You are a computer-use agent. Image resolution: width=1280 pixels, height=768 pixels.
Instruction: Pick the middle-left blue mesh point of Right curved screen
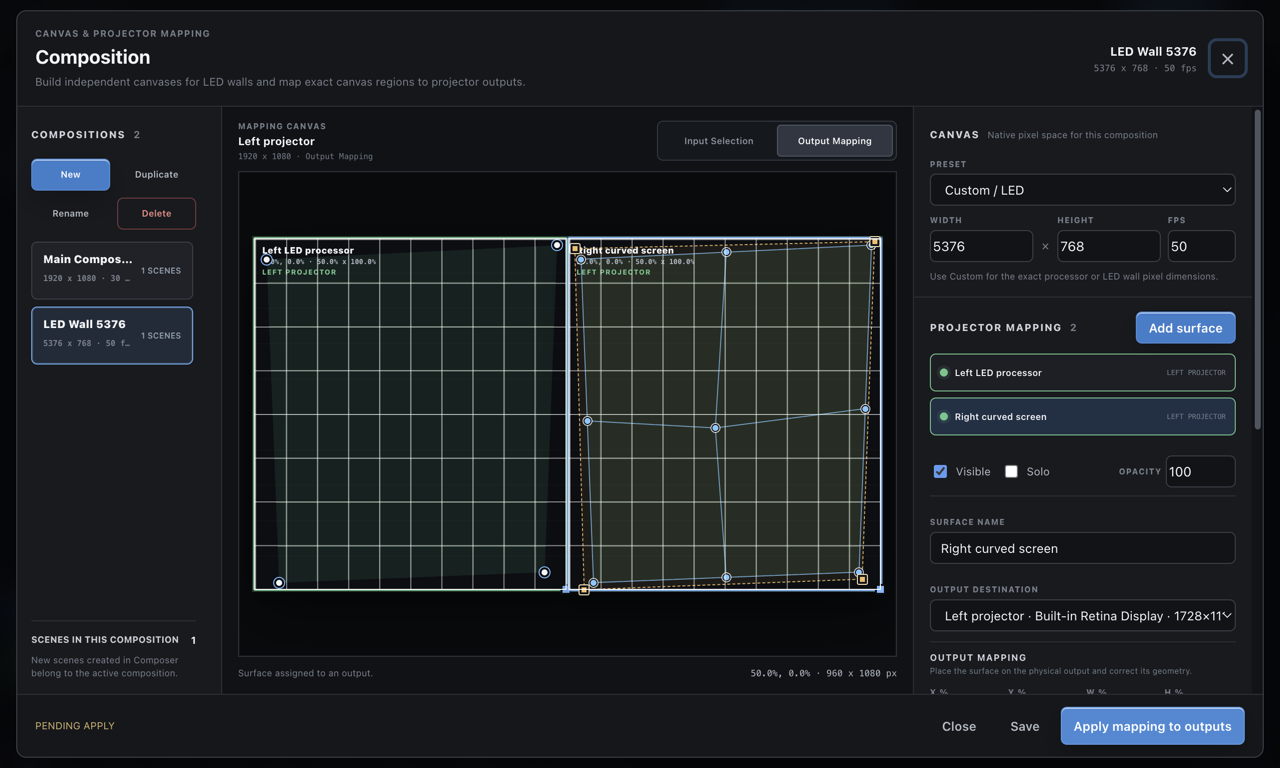(x=587, y=421)
